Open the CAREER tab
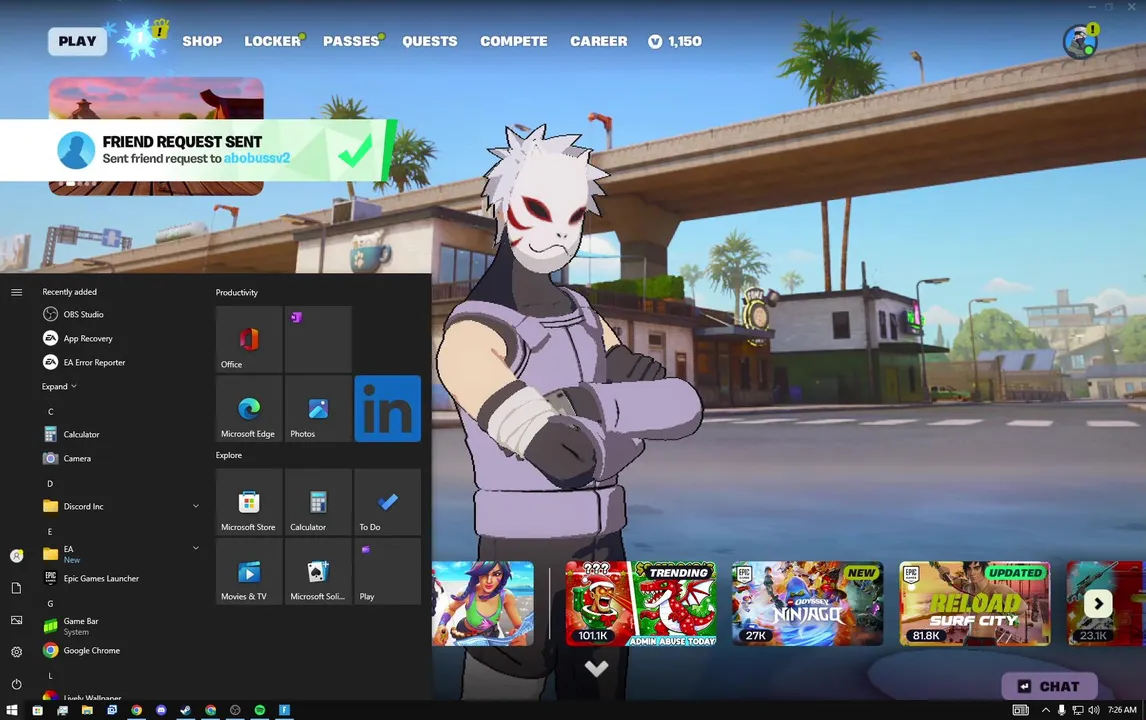 (x=599, y=42)
